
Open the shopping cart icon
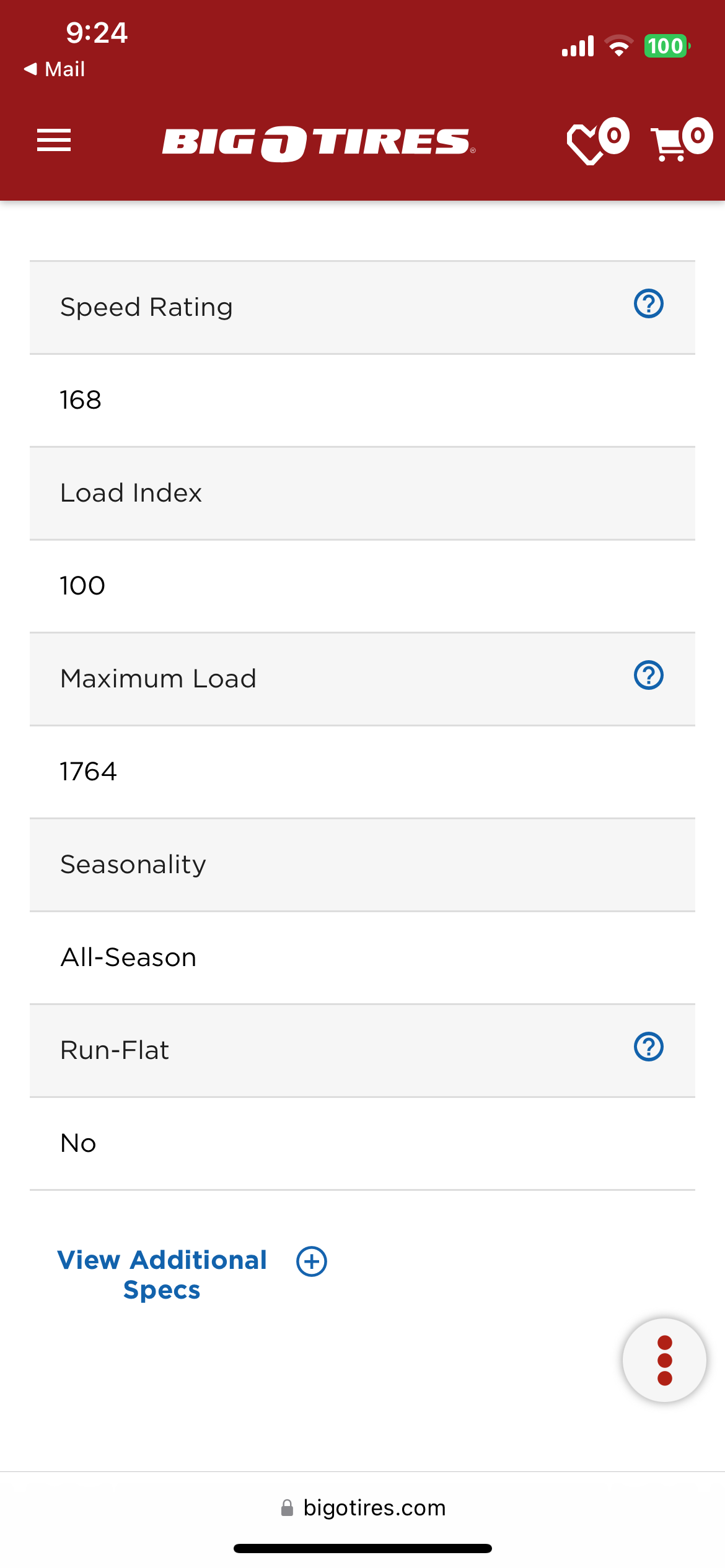pyautogui.click(x=681, y=139)
